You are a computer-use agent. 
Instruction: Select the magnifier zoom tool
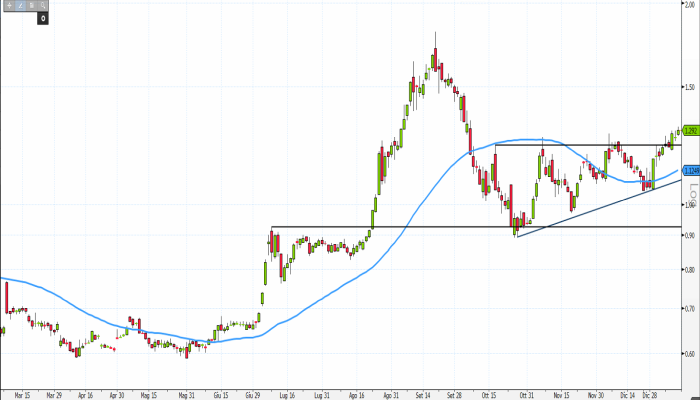point(43,6)
